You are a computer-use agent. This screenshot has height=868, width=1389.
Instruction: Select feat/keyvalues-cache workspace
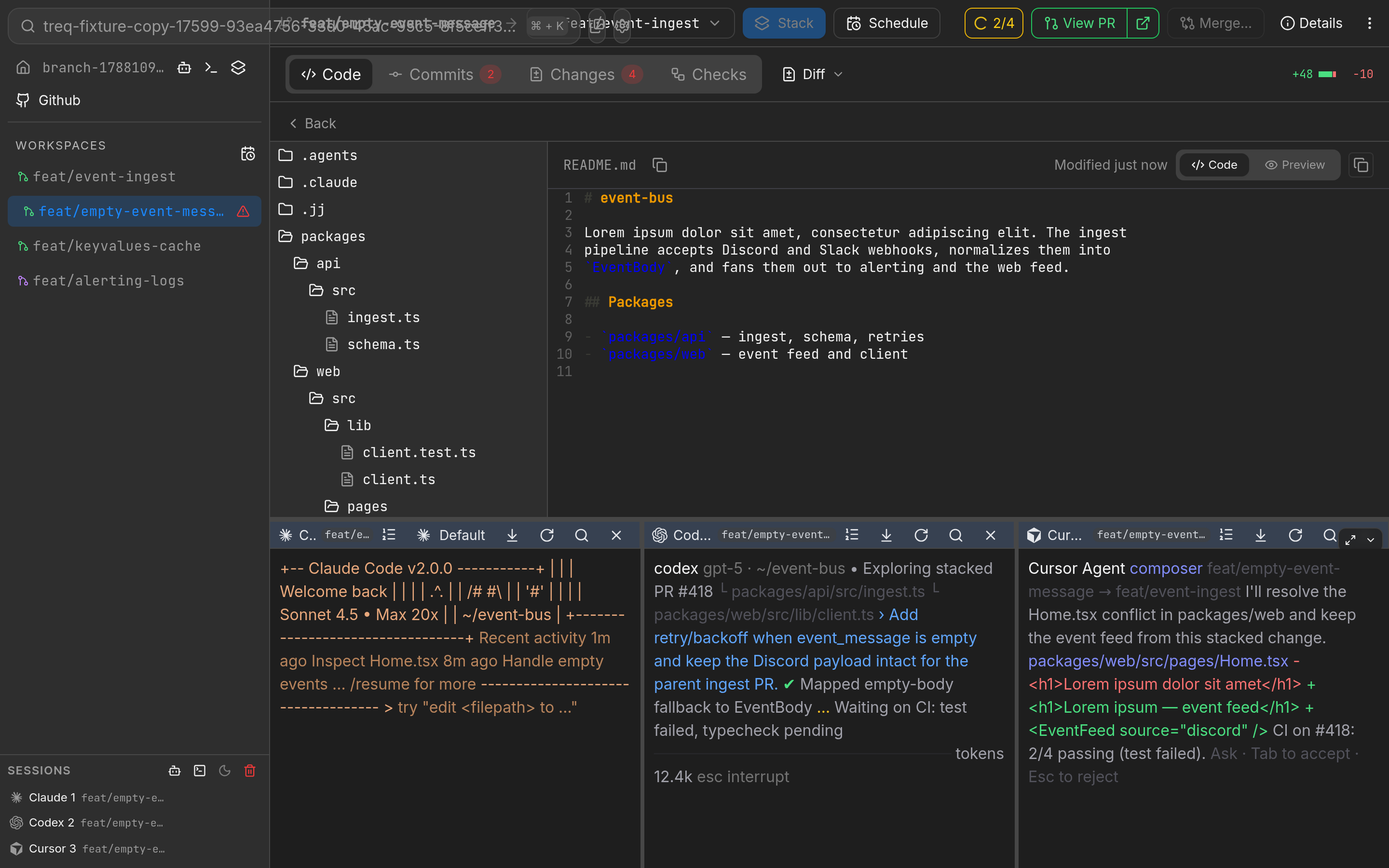[x=134, y=246]
